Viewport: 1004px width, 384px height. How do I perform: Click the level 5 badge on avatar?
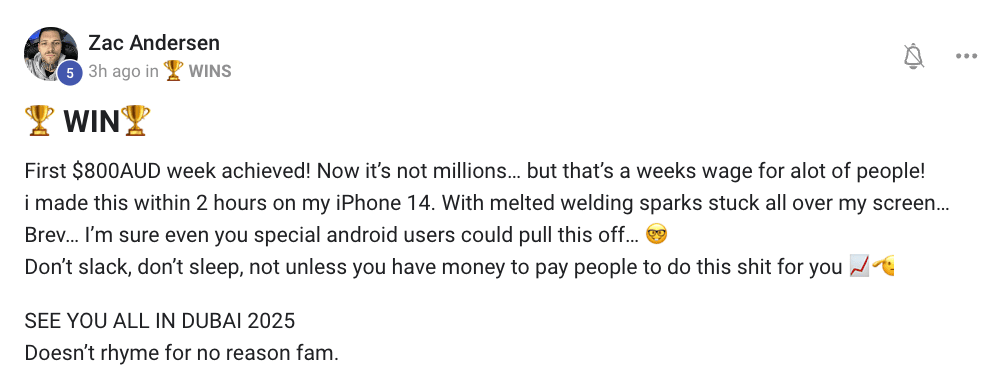tap(70, 74)
